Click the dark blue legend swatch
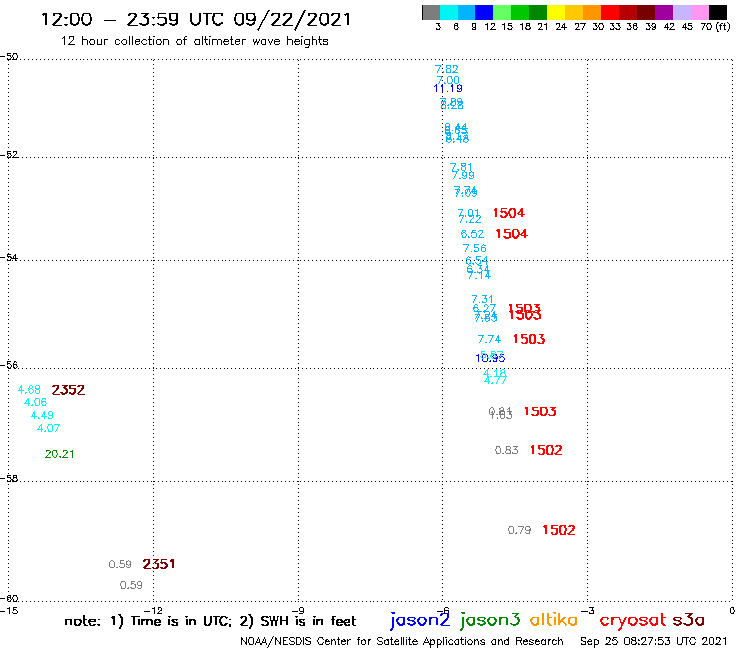 (484, 12)
